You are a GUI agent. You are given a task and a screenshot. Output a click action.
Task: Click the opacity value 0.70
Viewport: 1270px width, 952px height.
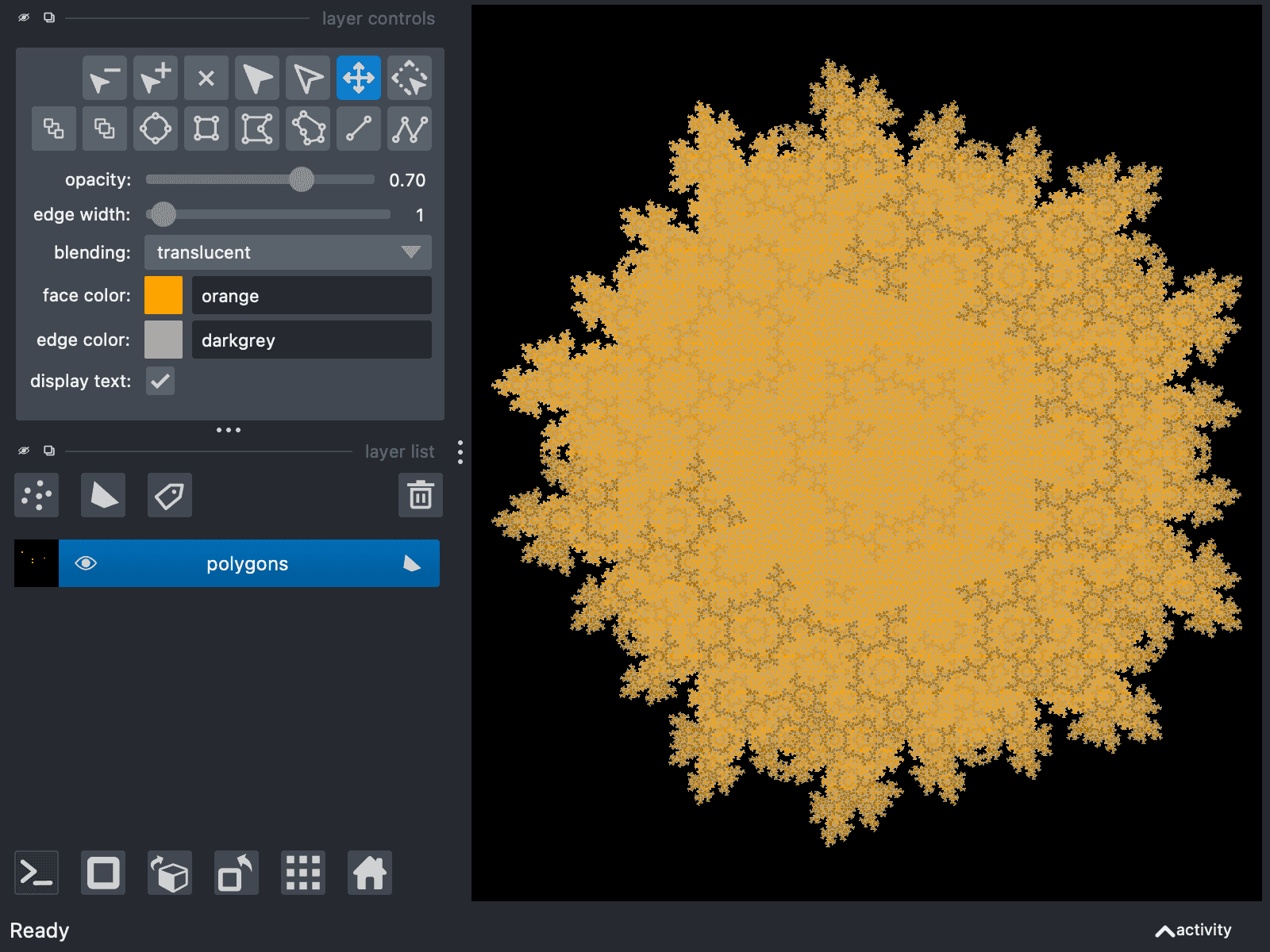pos(407,180)
